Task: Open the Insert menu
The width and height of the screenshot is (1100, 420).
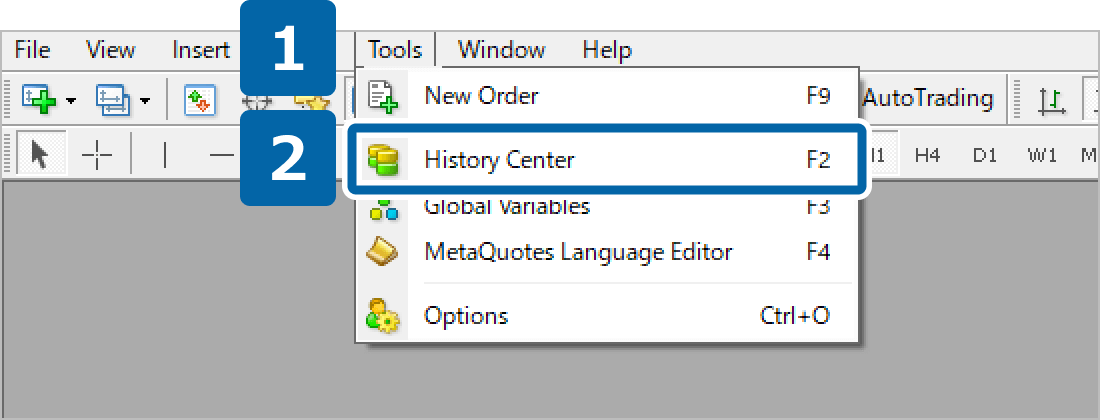Action: [x=201, y=50]
